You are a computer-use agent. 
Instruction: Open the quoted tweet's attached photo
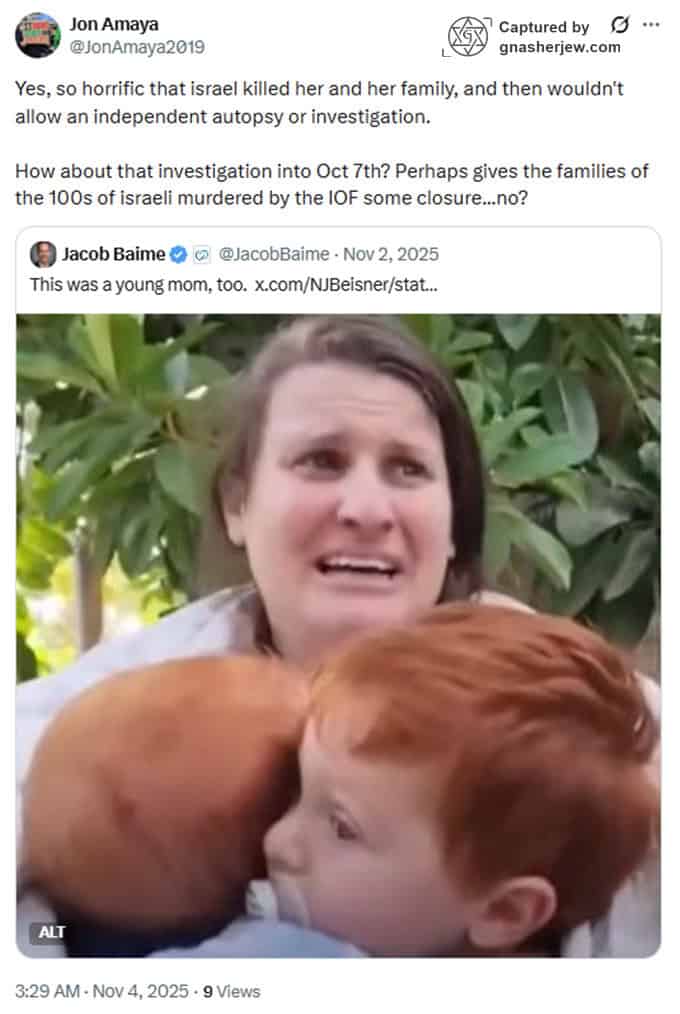click(x=339, y=636)
